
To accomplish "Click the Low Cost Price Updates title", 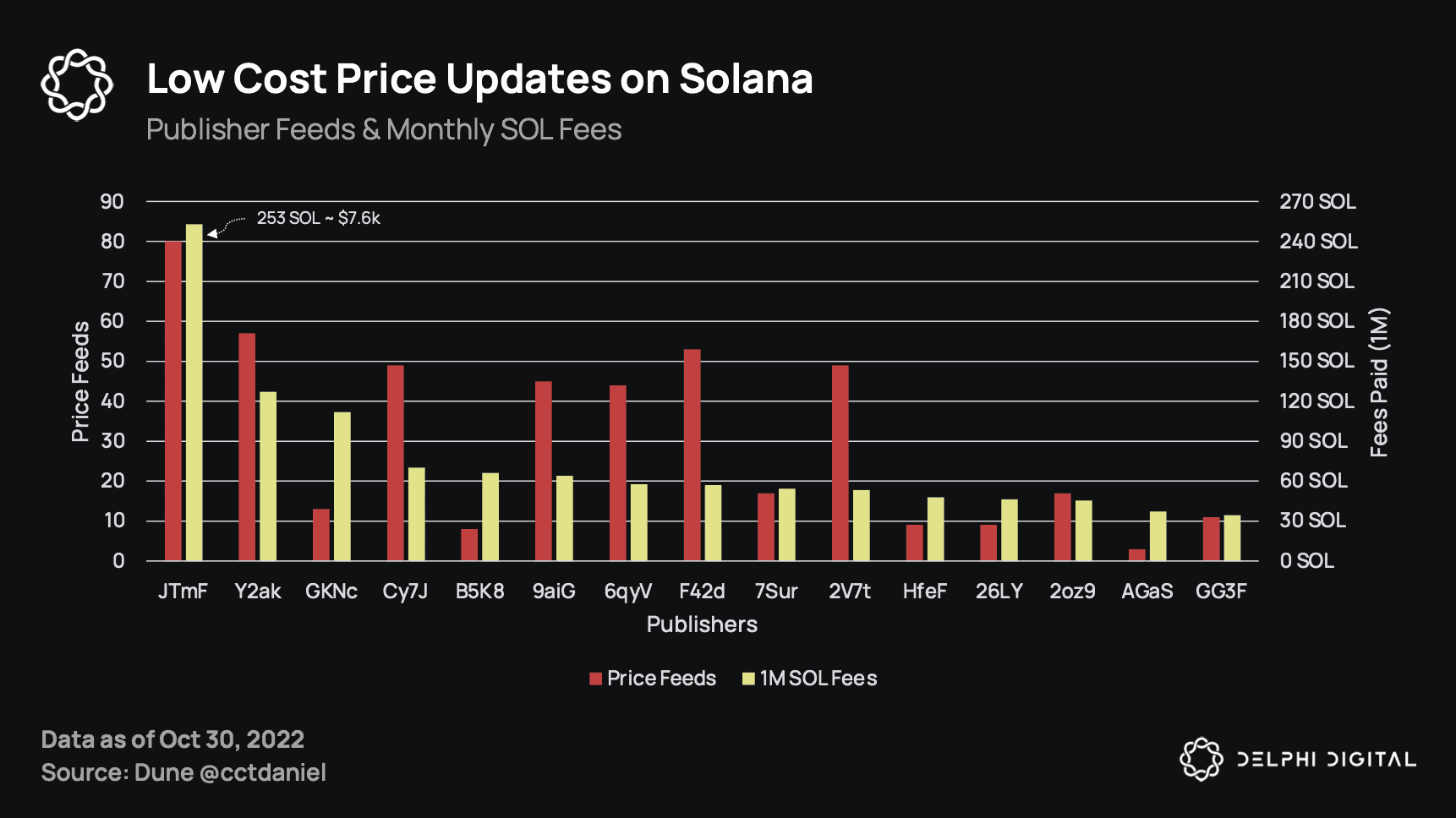I will coord(479,79).
